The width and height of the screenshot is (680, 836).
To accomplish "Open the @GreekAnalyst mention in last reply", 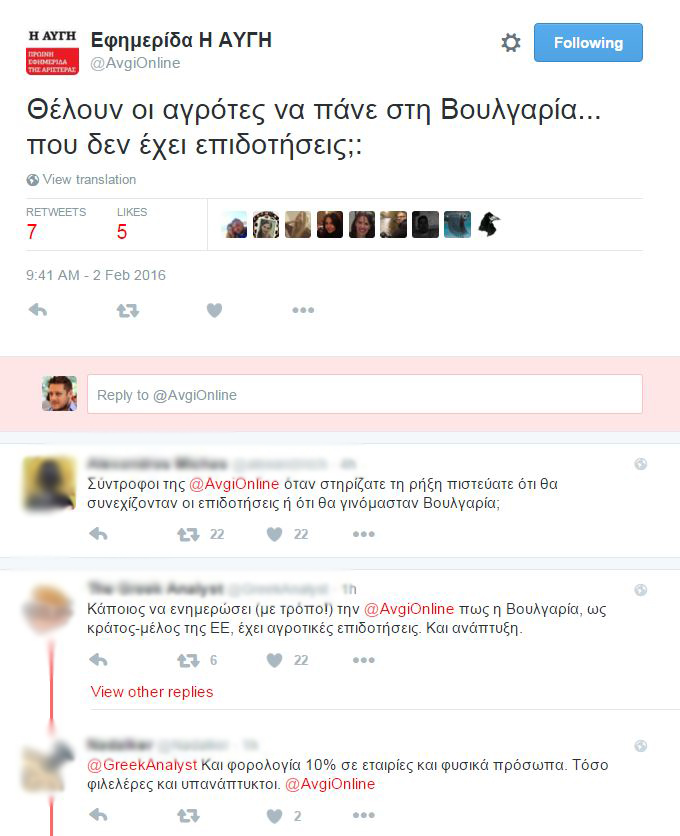I will pyautogui.click(x=142, y=765).
